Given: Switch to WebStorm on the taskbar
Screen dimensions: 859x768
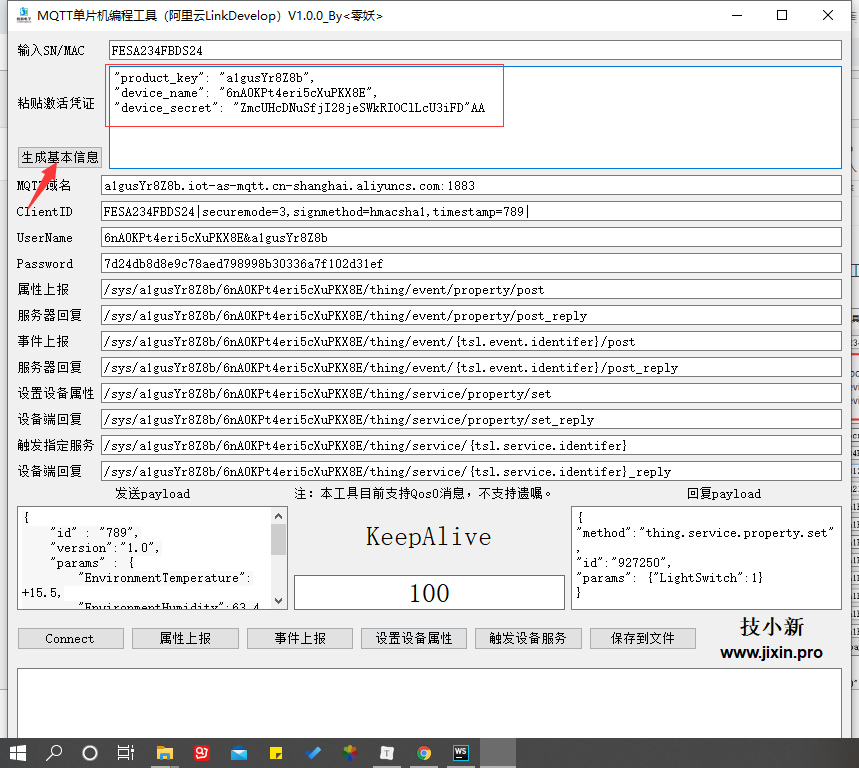Looking at the screenshot, I should point(461,753).
